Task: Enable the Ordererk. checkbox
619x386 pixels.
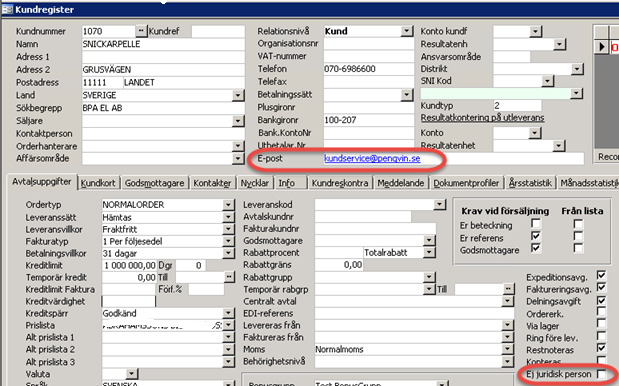Action: [601, 312]
